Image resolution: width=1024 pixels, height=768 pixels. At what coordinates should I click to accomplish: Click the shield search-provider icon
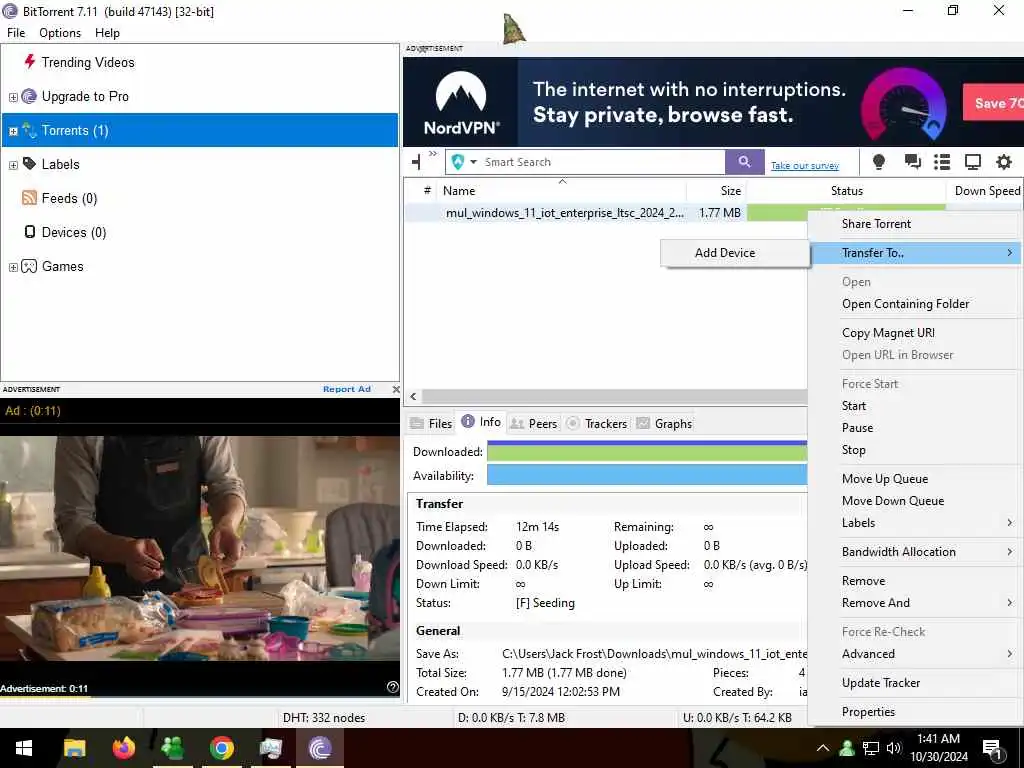tap(458, 161)
